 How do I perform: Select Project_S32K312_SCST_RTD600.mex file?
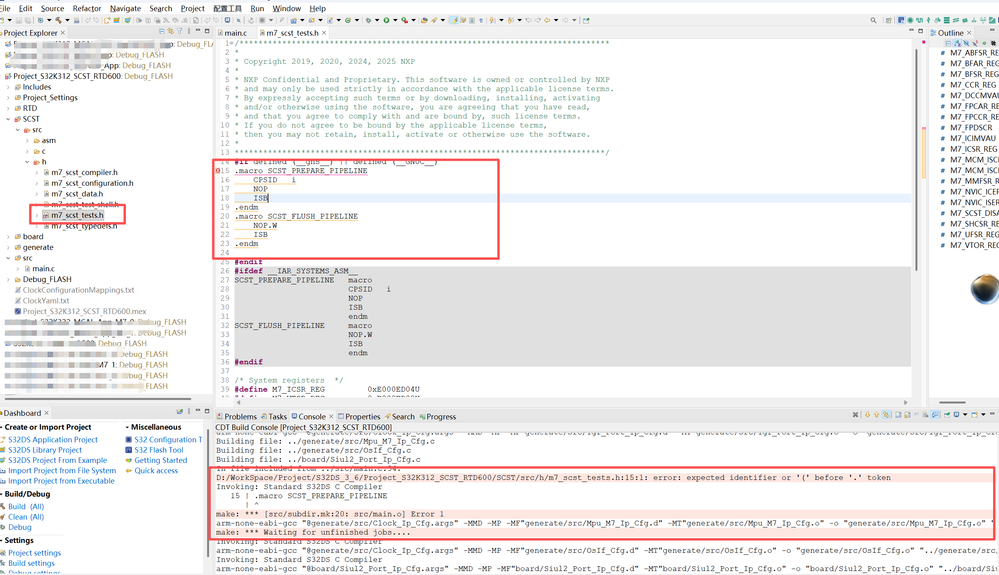tap(84, 311)
